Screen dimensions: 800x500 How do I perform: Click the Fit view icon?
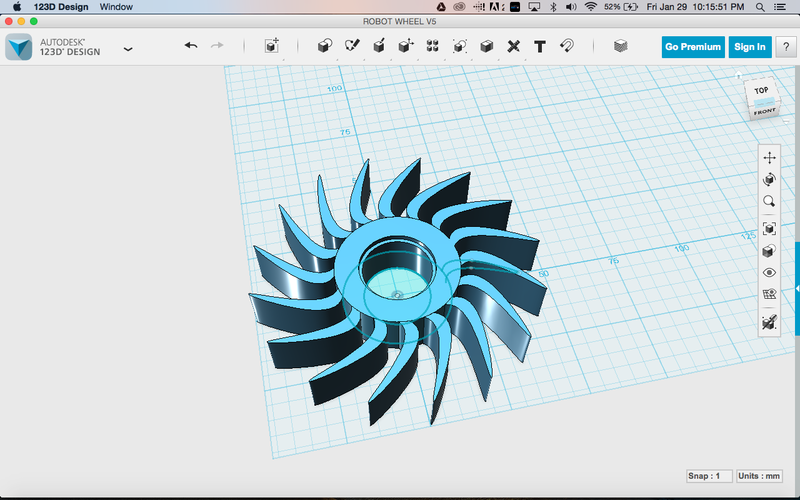pos(769,228)
